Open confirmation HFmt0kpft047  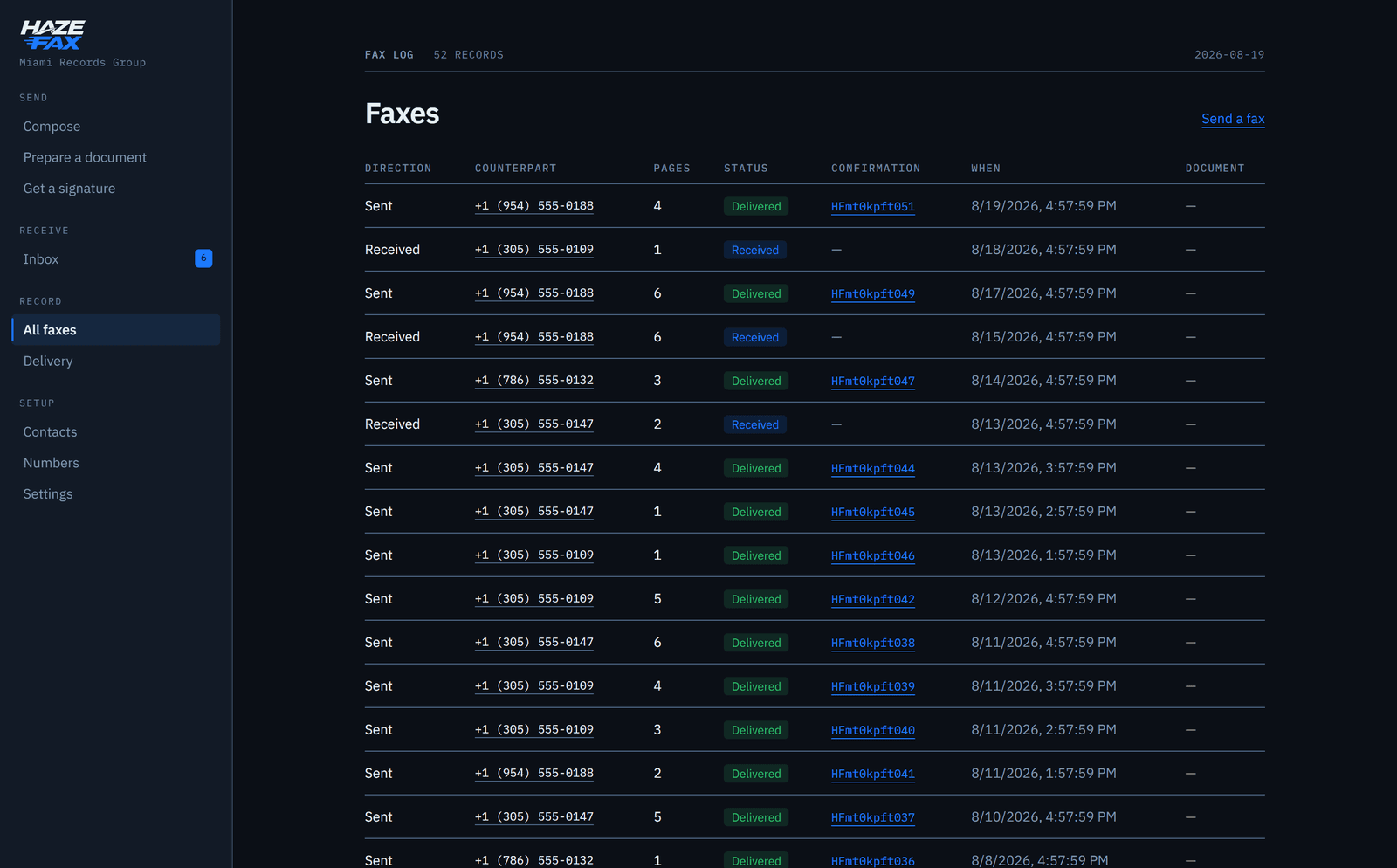[x=873, y=382]
